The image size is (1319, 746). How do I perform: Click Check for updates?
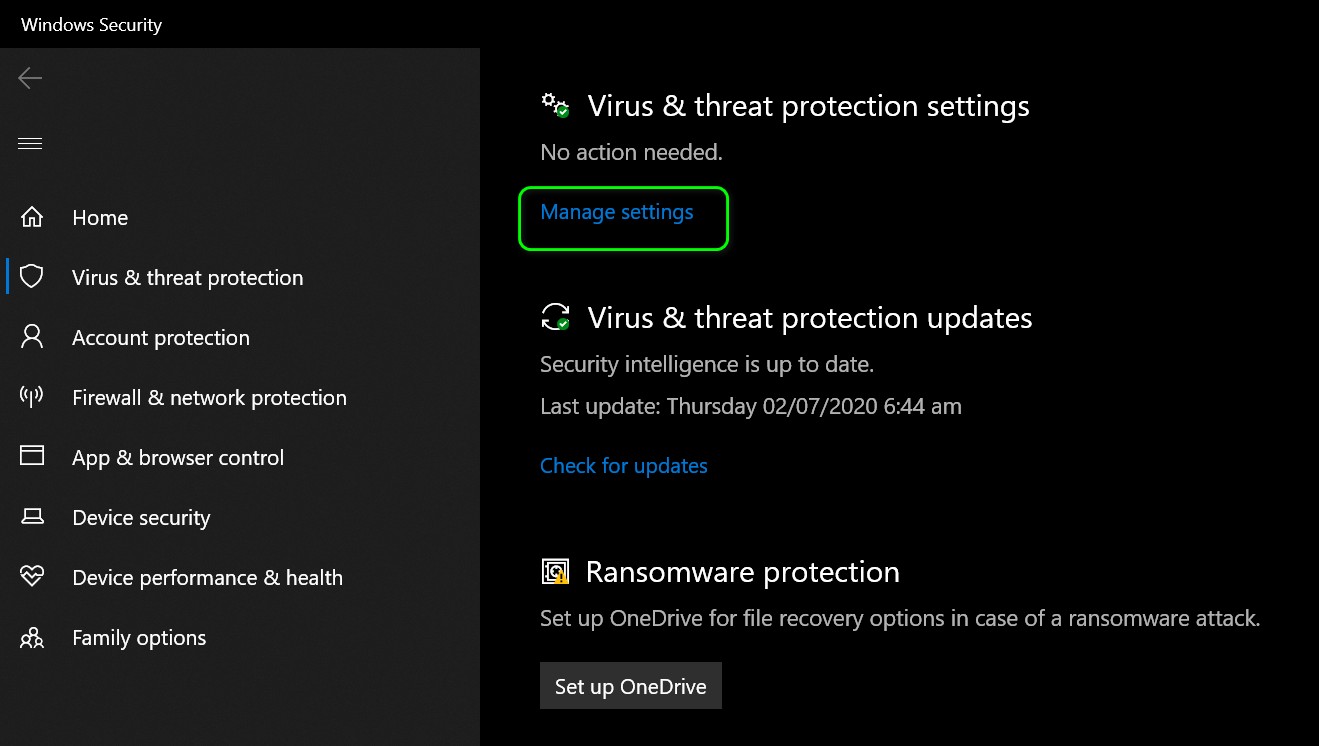(x=623, y=466)
